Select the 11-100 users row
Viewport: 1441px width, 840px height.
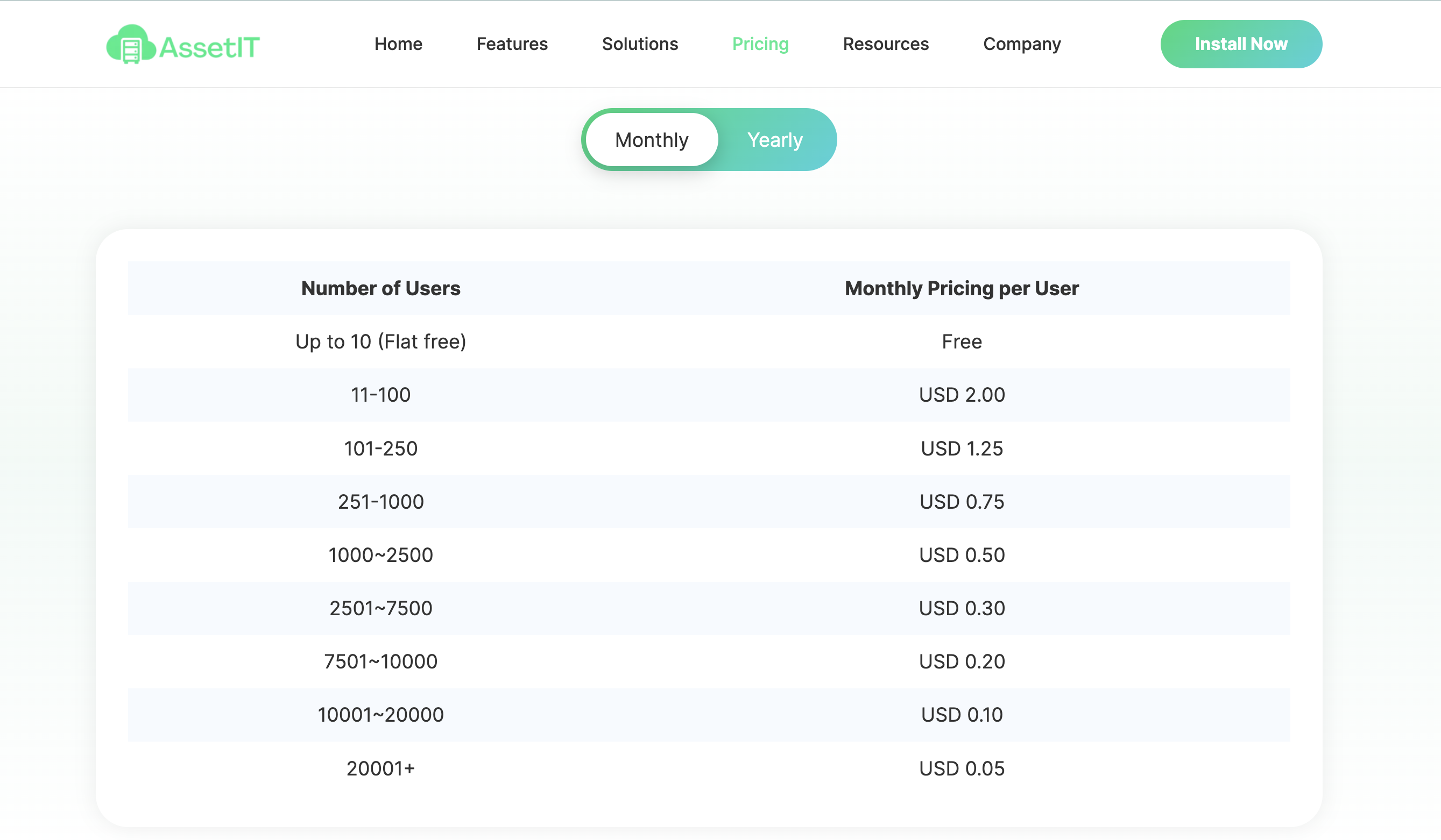tap(381, 395)
